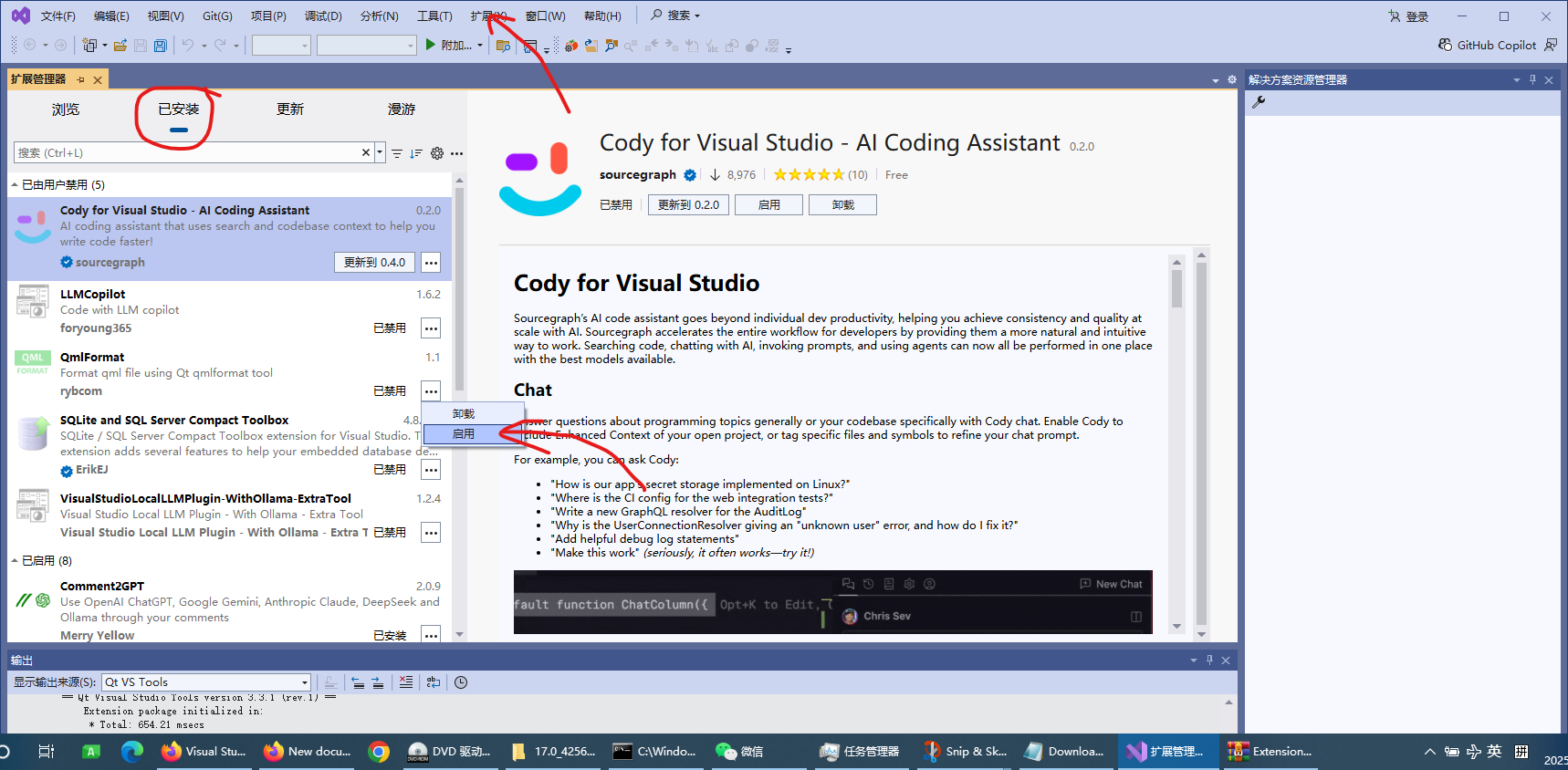The width and height of the screenshot is (1568, 770).
Task: Click the New Project toolbar icon
Action: (x=89, y=45)
